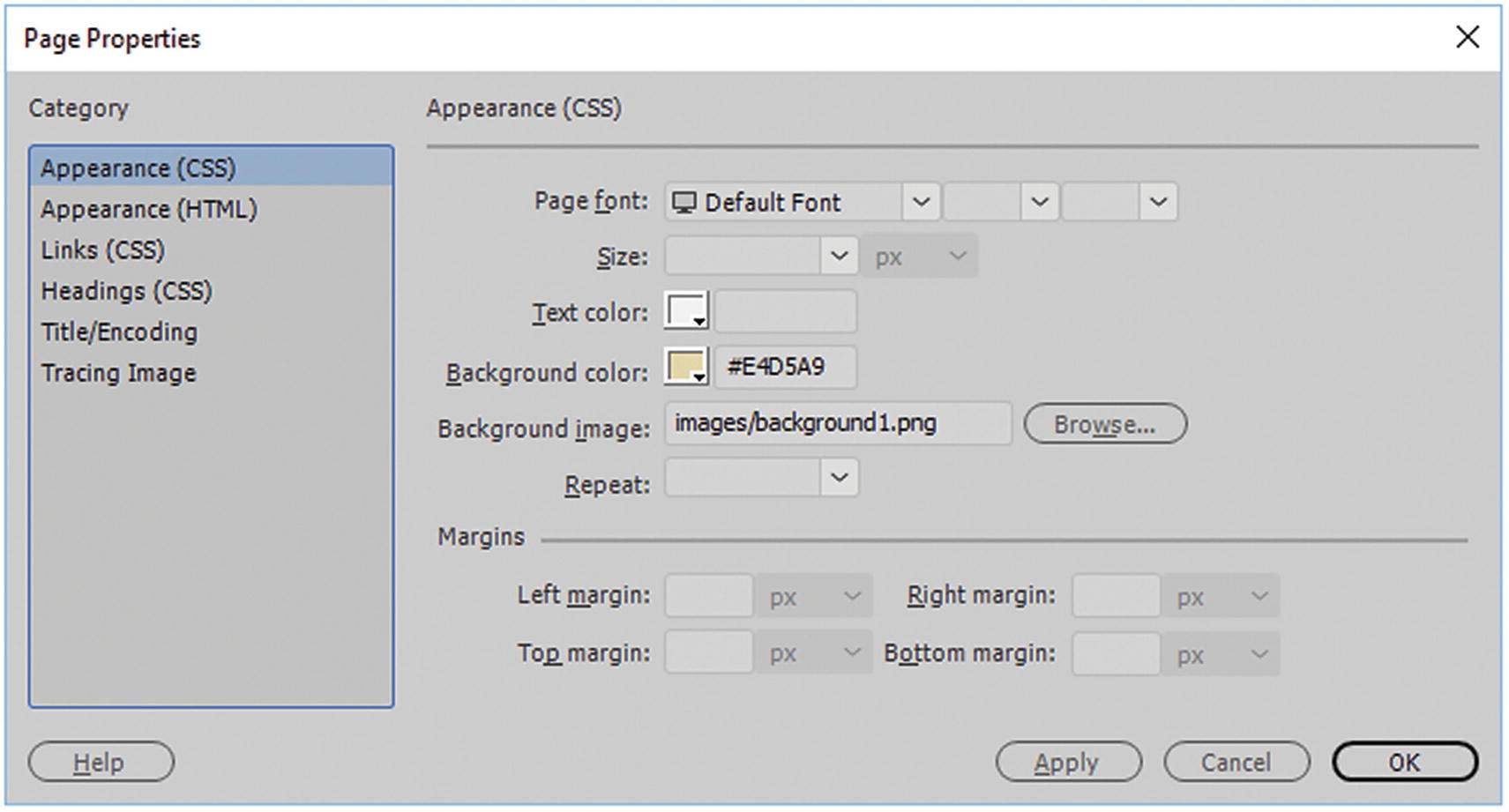Screen dimensions: 1509x812
Task: Cancel the Page Properties dialog
Action: pos(1236,762)
